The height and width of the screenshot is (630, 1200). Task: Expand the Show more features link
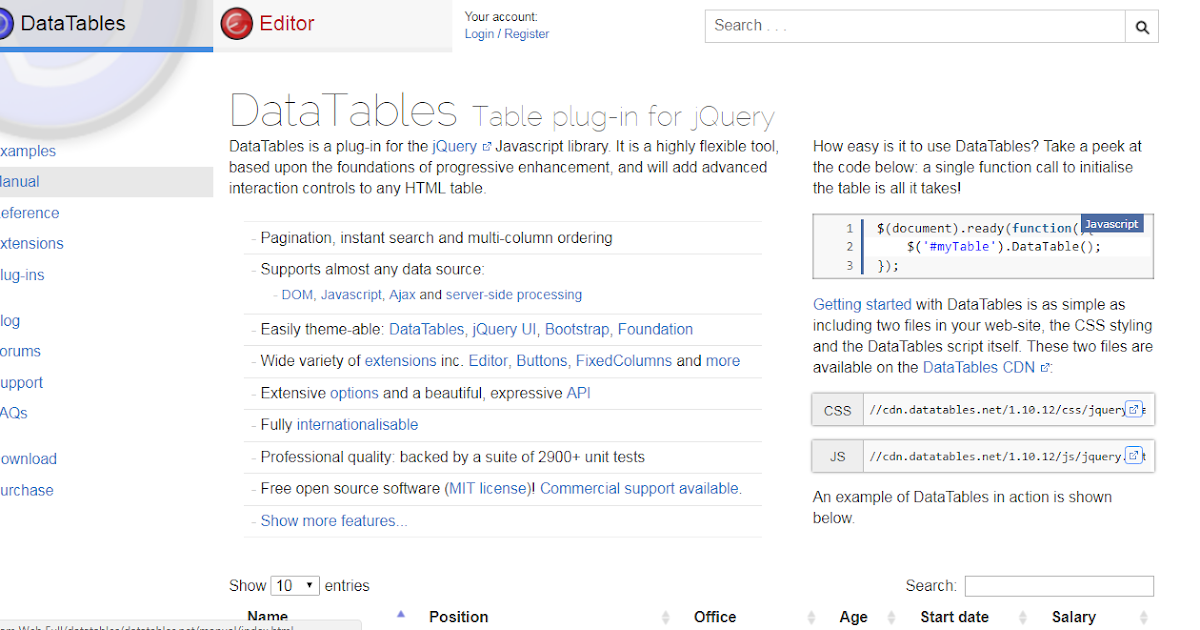(334, 521)
